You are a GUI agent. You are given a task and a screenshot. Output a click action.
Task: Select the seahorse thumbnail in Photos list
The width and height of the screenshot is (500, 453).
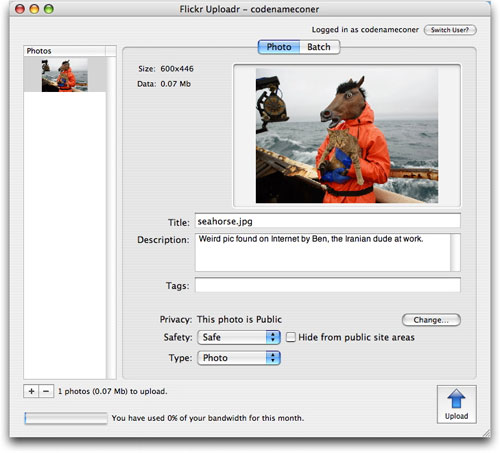point(65,75)
